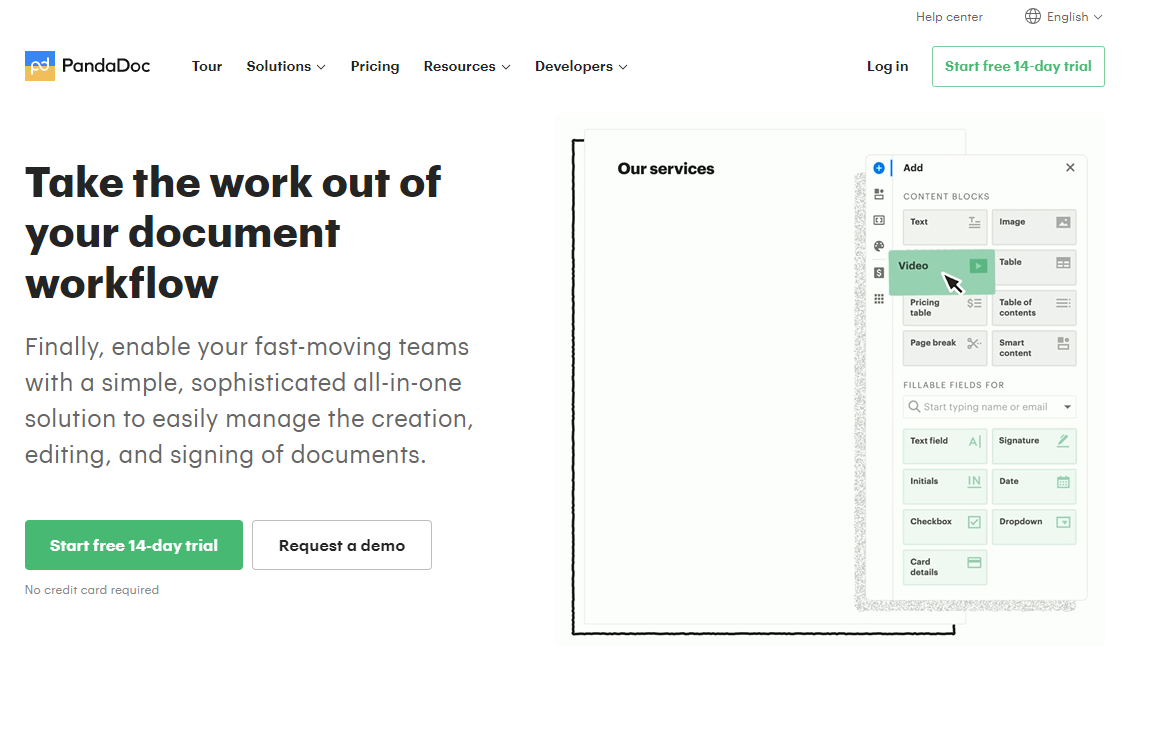Click the Dropdown field arrow icon
The image size is (1176, 735).
coord(1063,522)
